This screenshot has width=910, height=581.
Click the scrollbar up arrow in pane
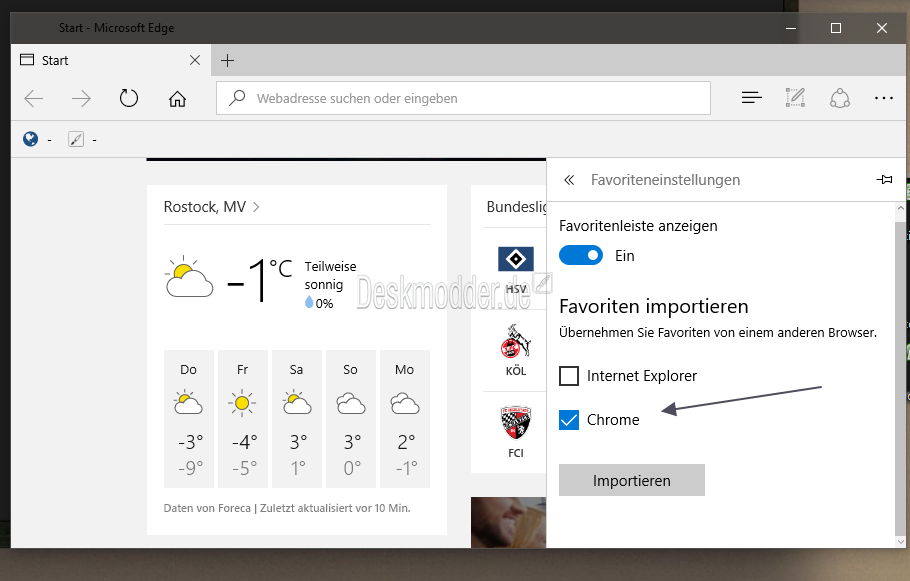click(901, 208)
